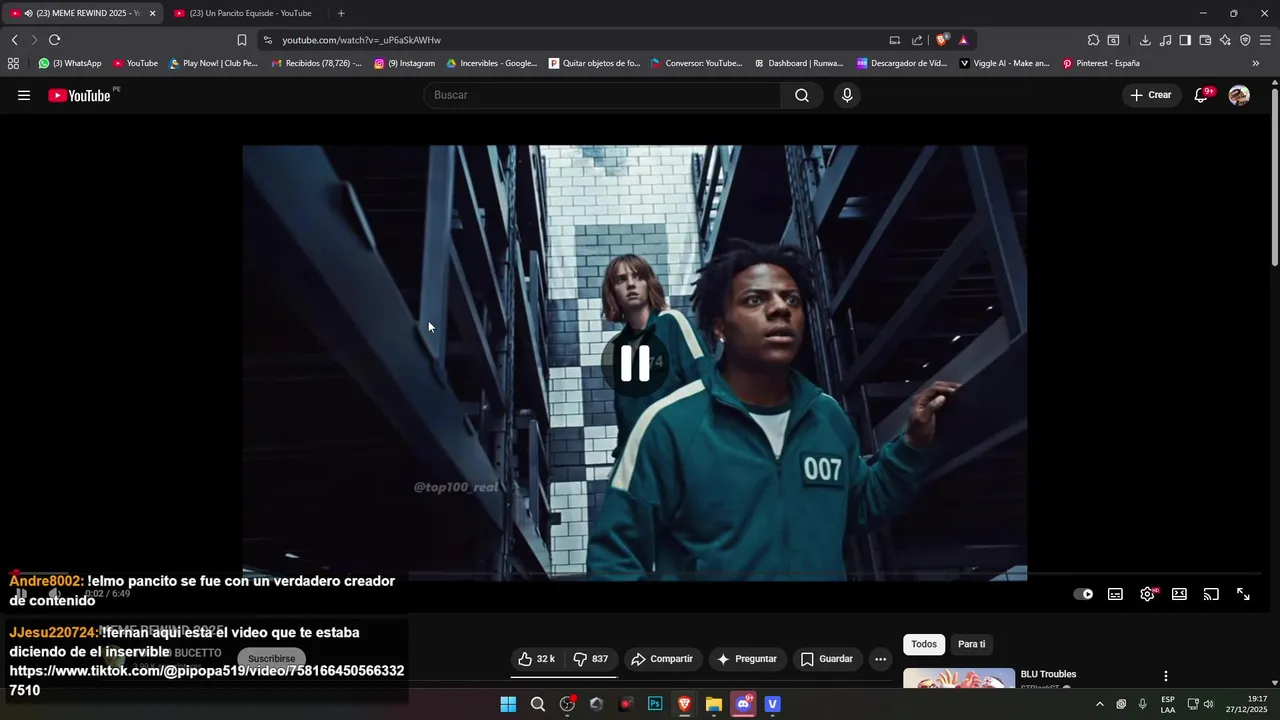Open the browser downloads icon
The width and height of the screenshot is (1280, 720).
[x=1145, y=40]
